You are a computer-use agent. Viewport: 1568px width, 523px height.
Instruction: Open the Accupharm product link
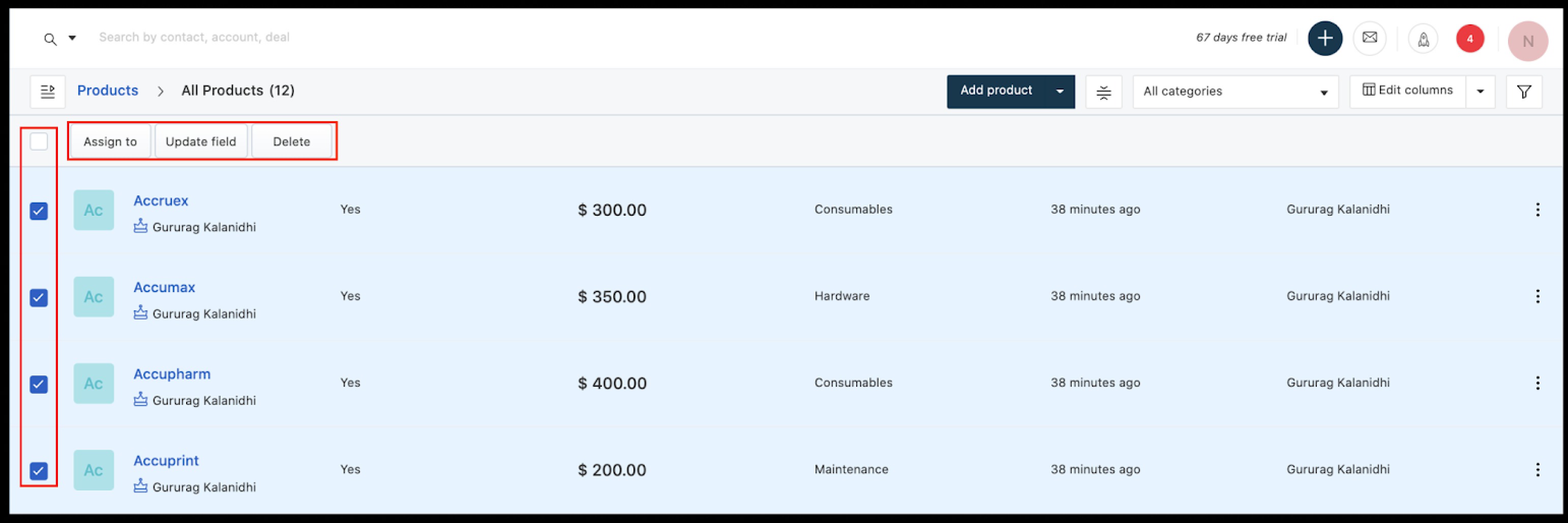tap(172, 374)
